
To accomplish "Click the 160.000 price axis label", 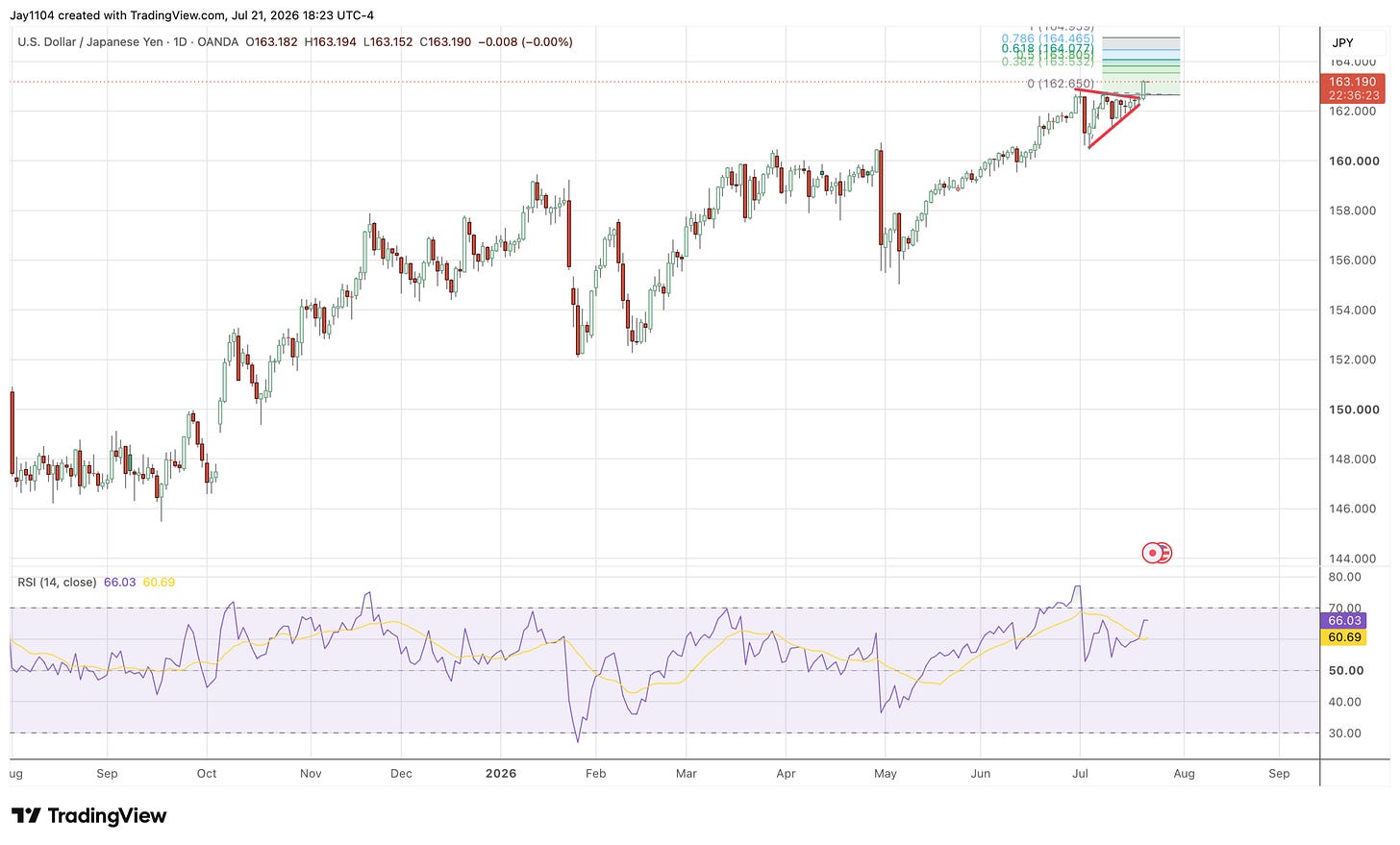I will 1353,161.
